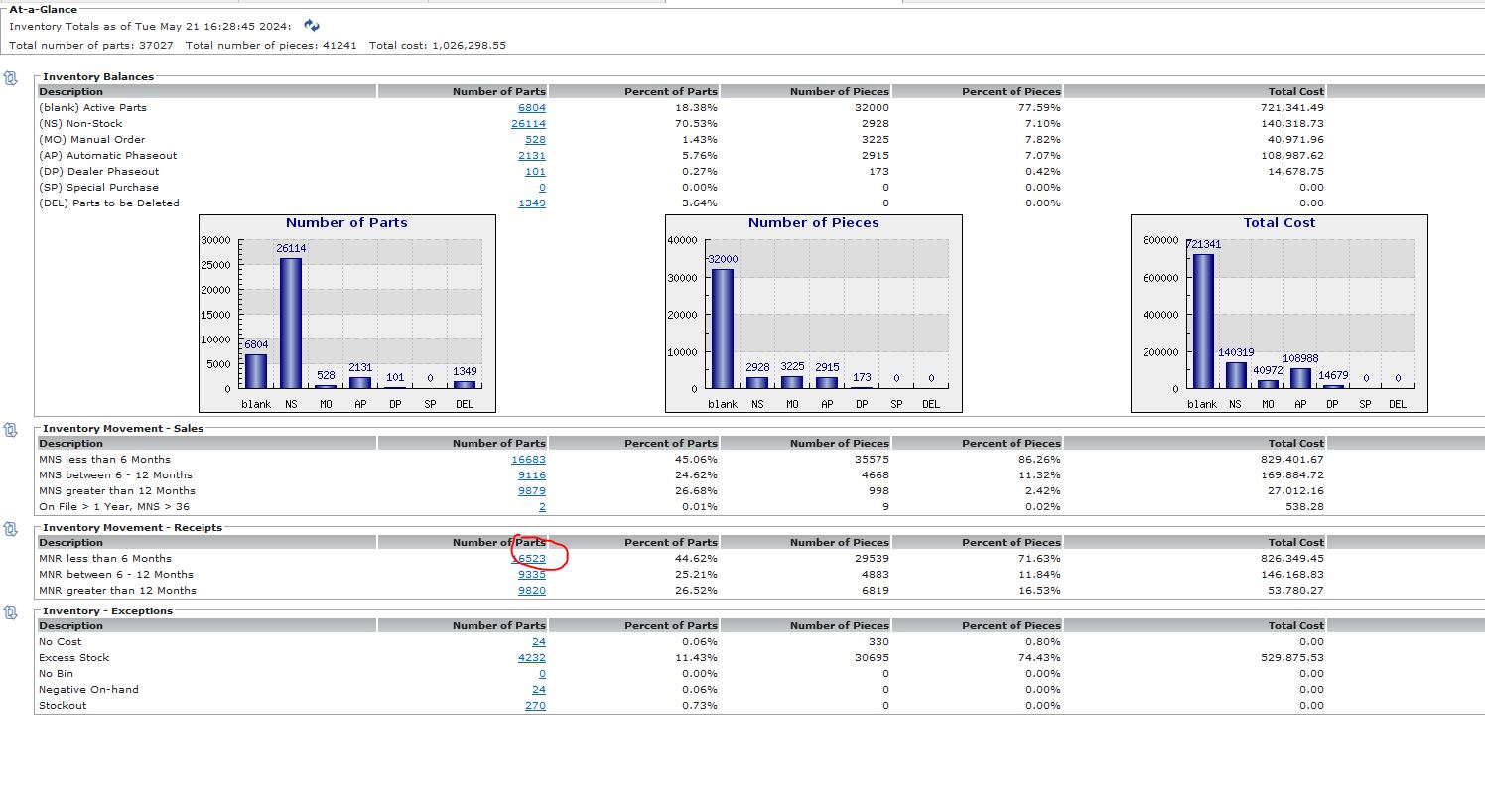Refresh the inventory totals timestamp
Viewport: 1485px width, 812px height.
point(311,27)
